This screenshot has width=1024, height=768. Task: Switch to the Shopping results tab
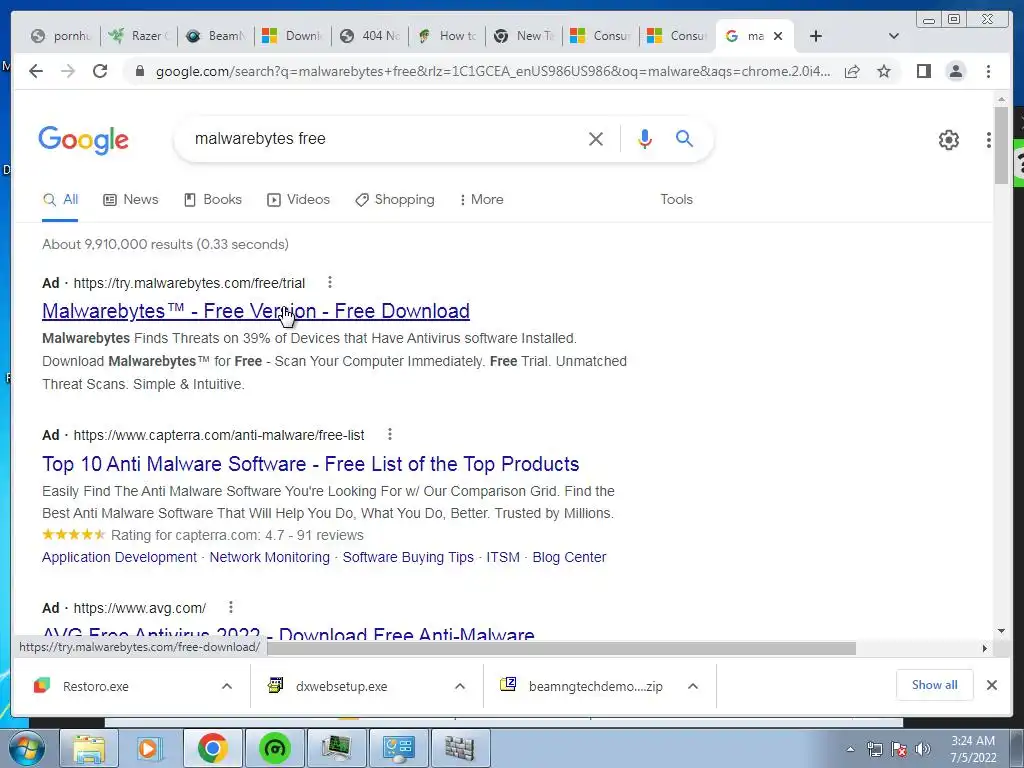coord(394,199)
